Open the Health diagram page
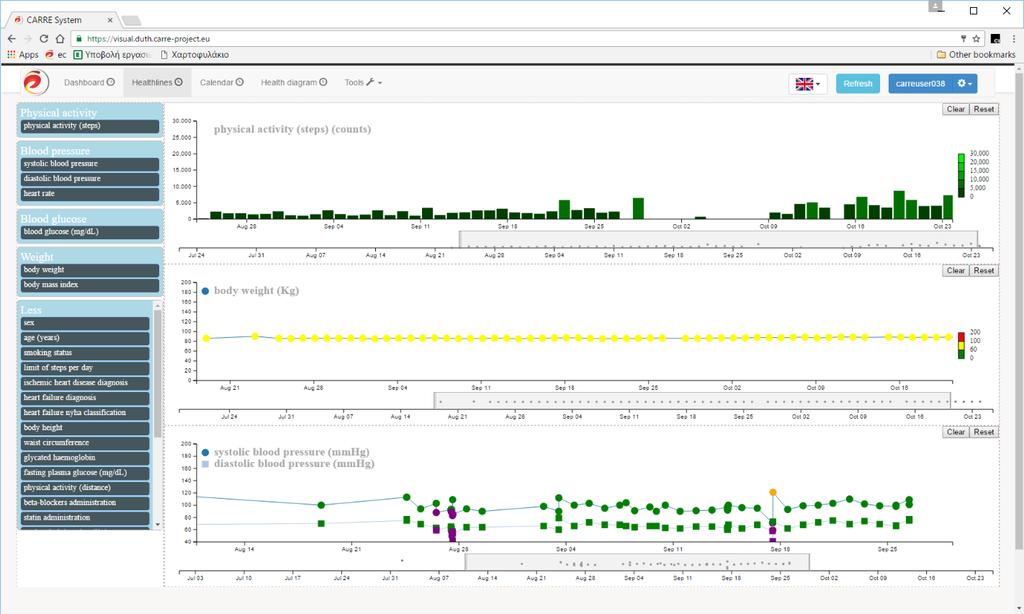1024x614 pixels. [x=294, y=82]
